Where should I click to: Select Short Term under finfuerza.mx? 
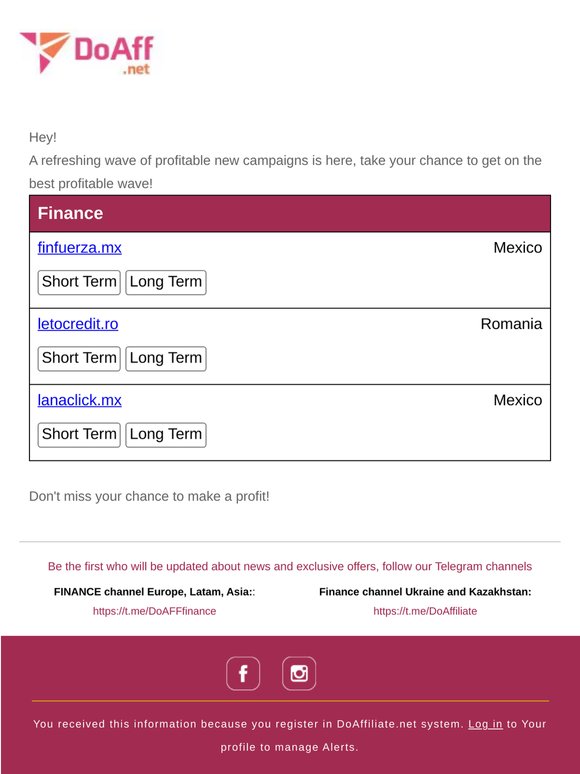click(x=79, y=282)
